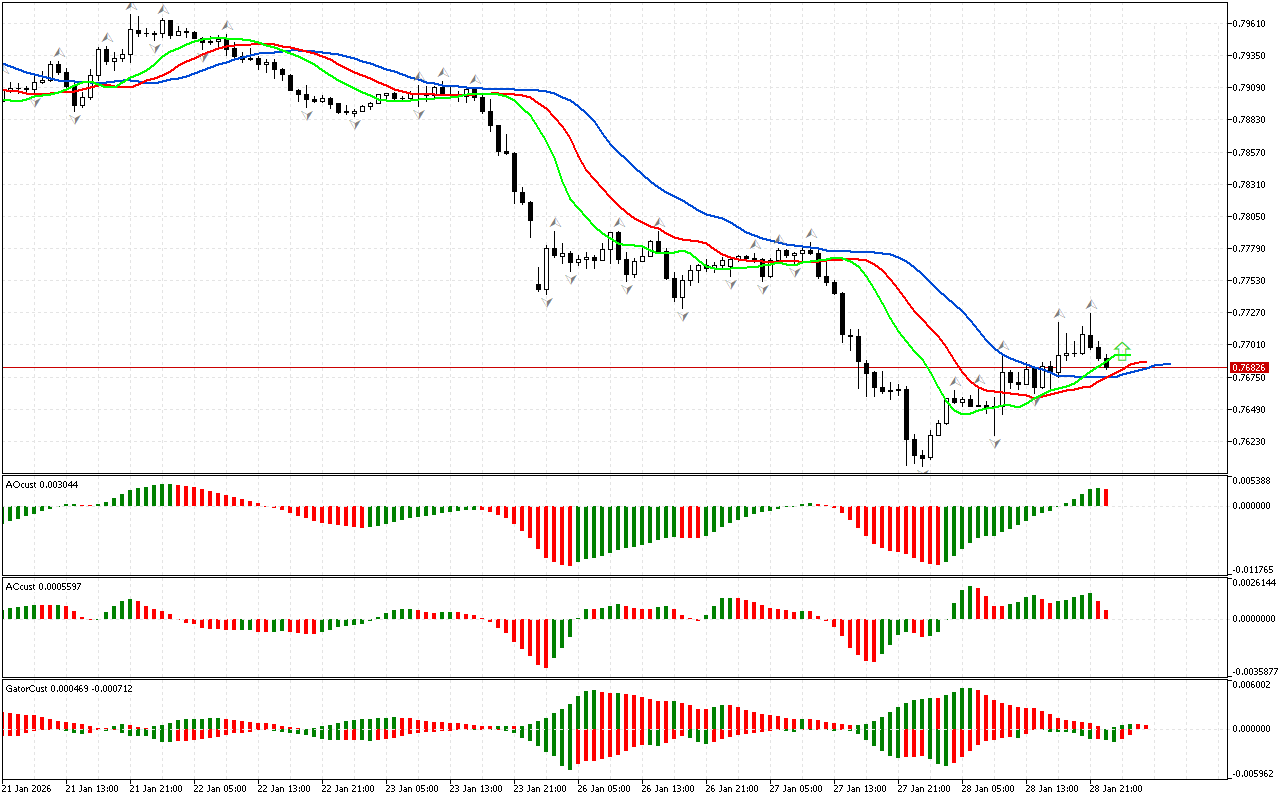Click the horizontal current price line
This screenshot has width=1280, height=800.
(x=600, y=367)
